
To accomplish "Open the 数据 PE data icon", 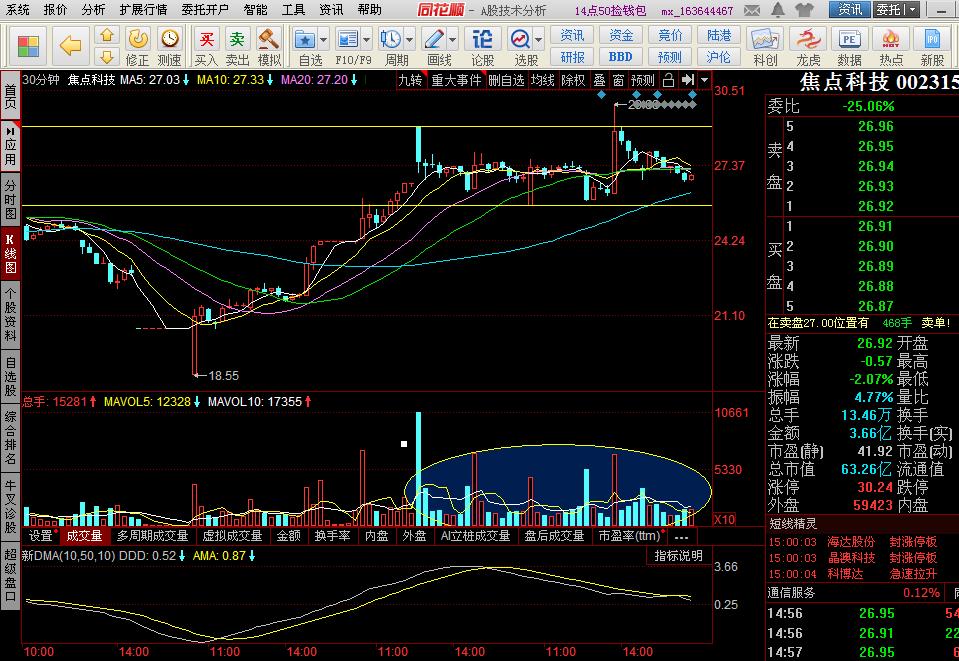I will click(x=850, y=46).
